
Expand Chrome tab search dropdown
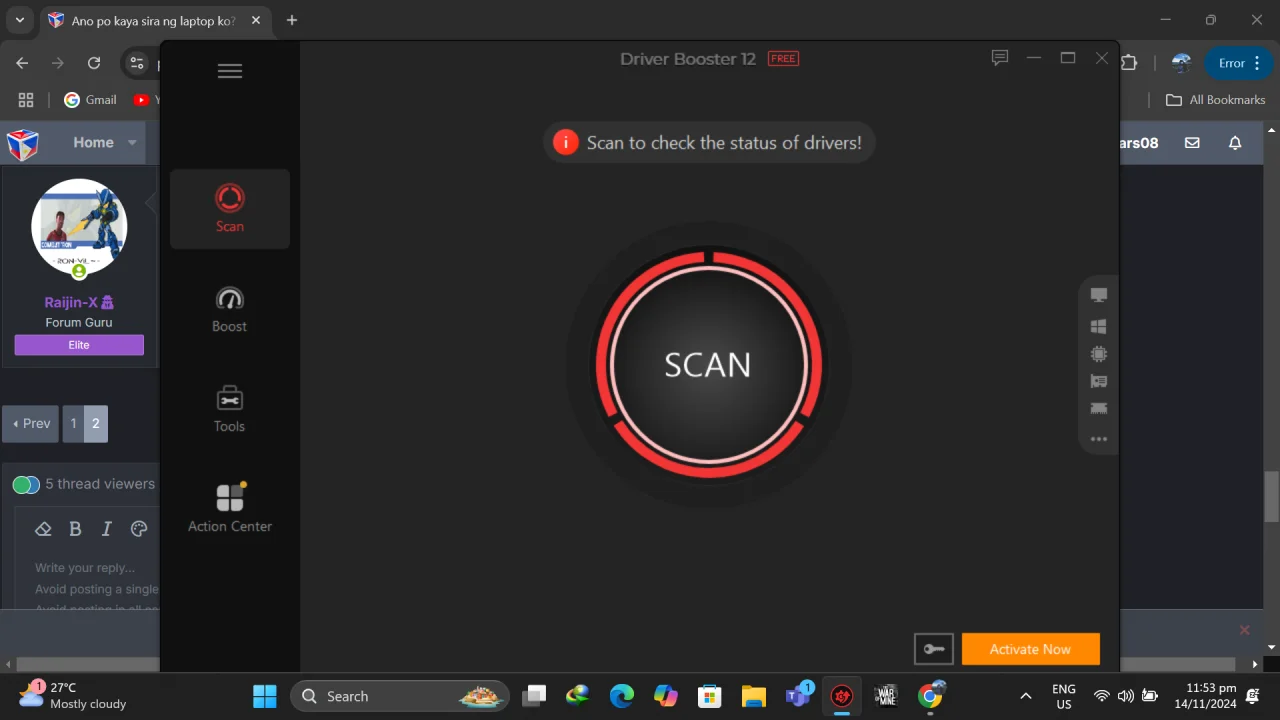19,20
